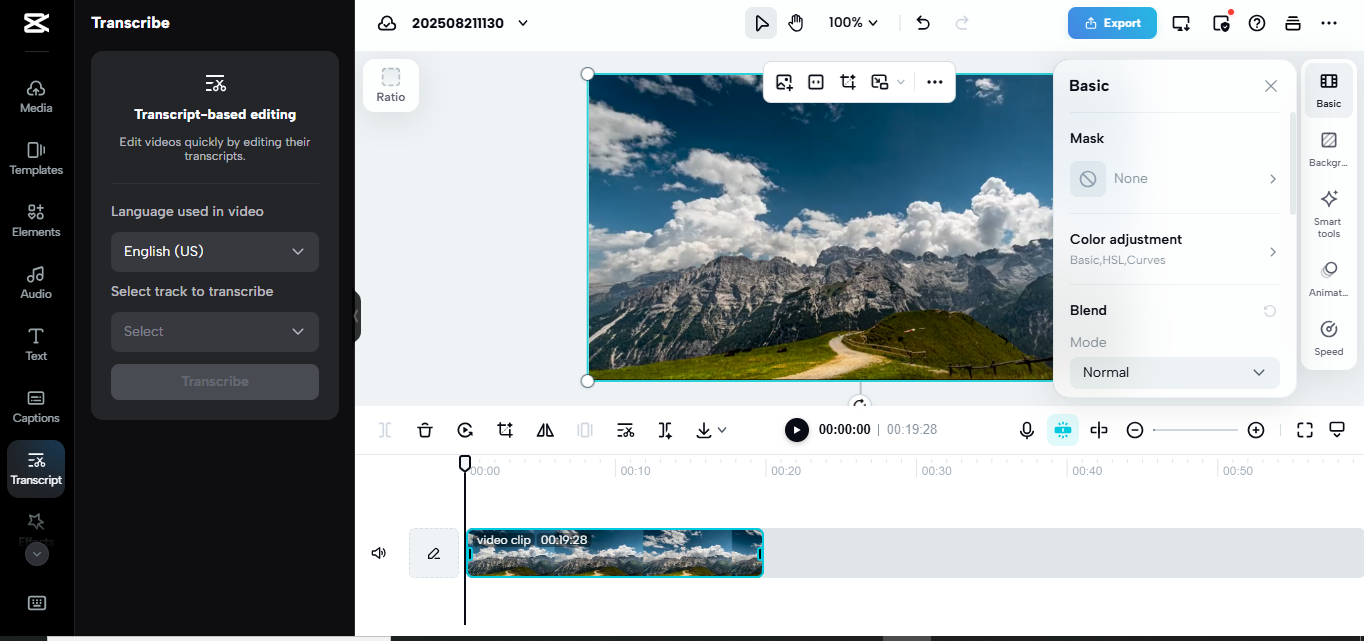Open the Speed tab on the right panel

(x=1328, y=338)
